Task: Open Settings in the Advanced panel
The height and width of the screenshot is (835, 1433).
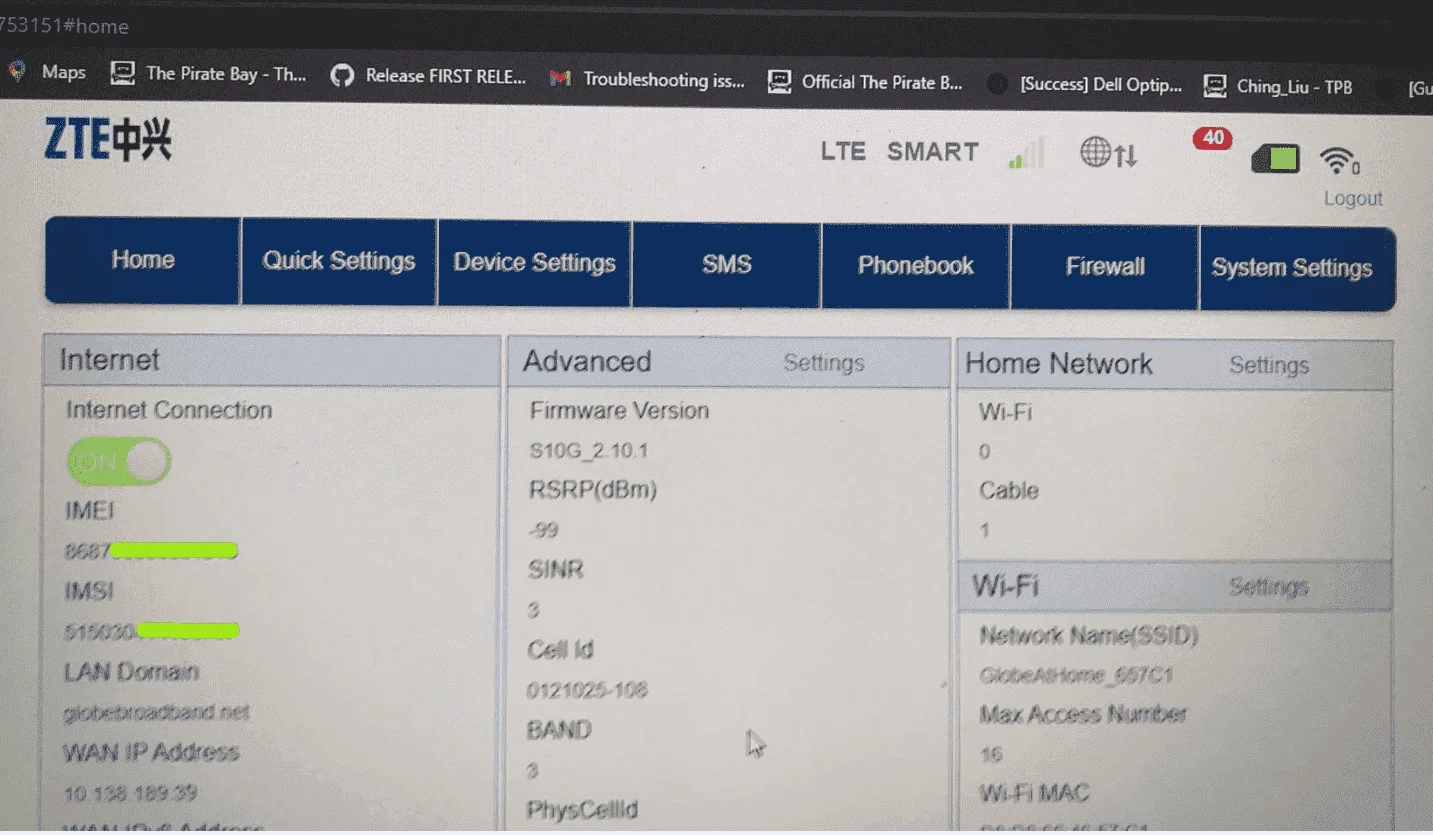Action: click(x=824, y=363)
